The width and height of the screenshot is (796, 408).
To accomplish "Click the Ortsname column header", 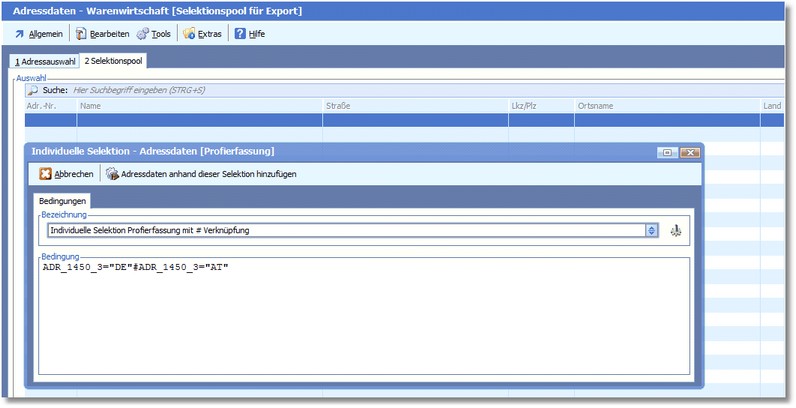I will pos(666,105).
